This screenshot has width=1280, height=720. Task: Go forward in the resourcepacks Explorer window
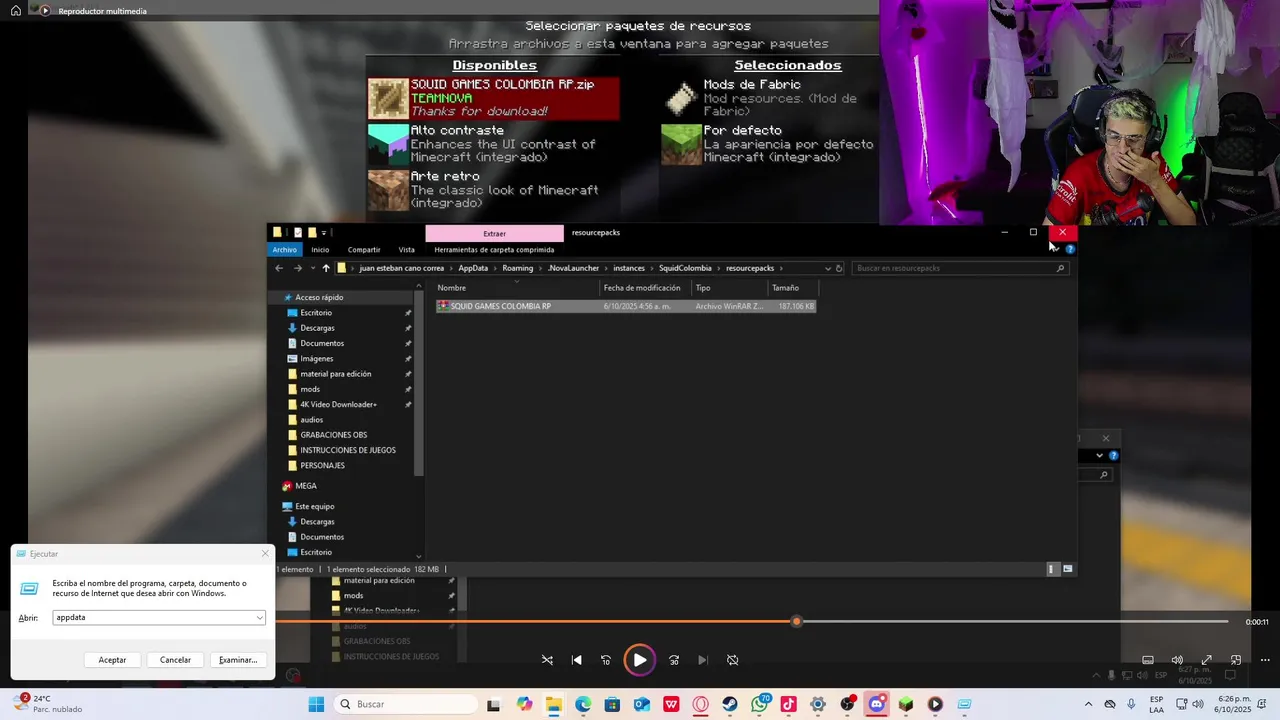pyautogui.click(x=298, y=268)
